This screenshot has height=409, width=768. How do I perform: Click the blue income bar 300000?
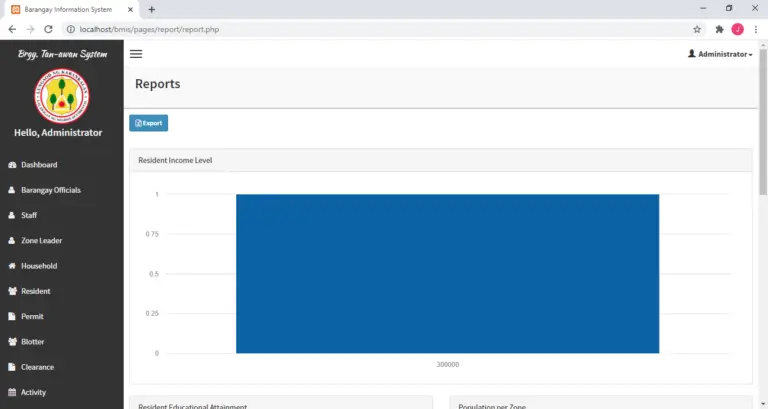447,273
